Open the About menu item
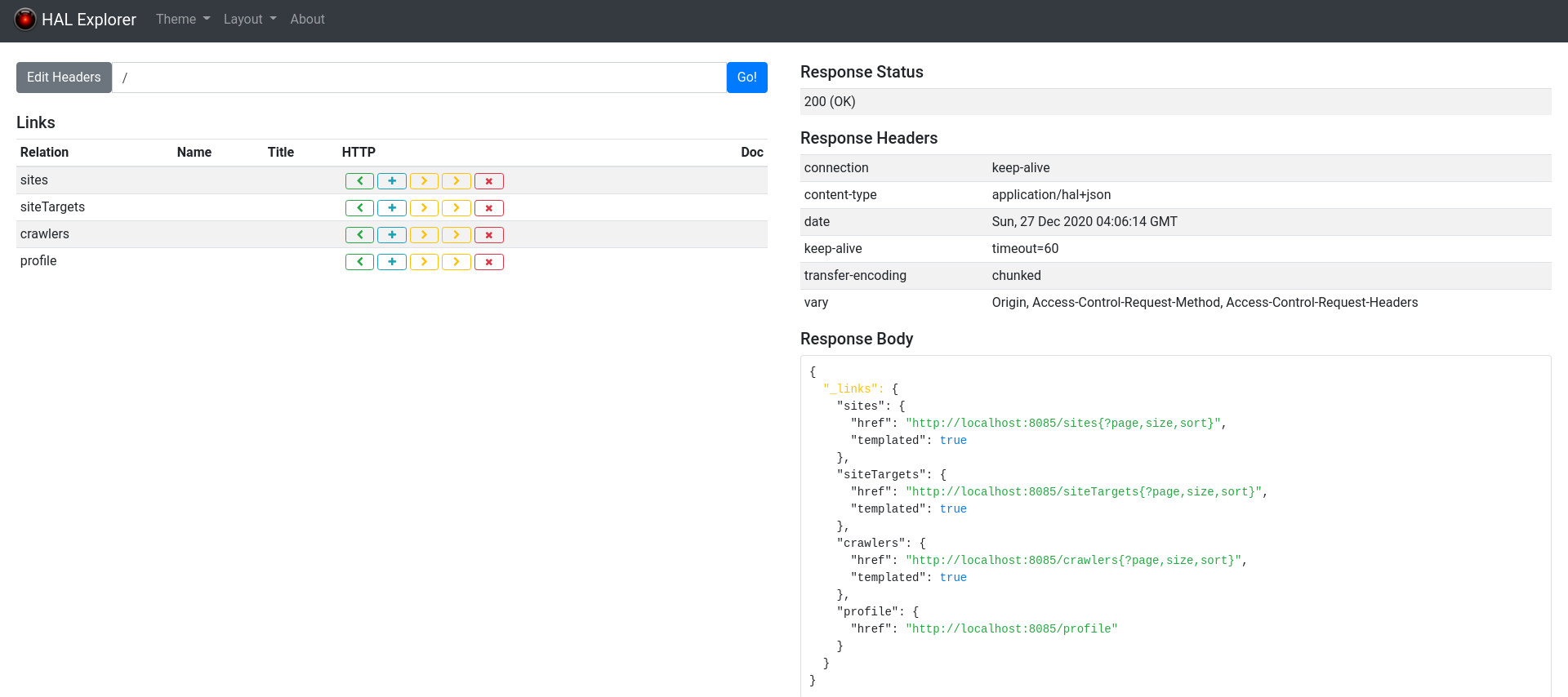Viewport: 1568px width, 697px height. tap(307, 19)
